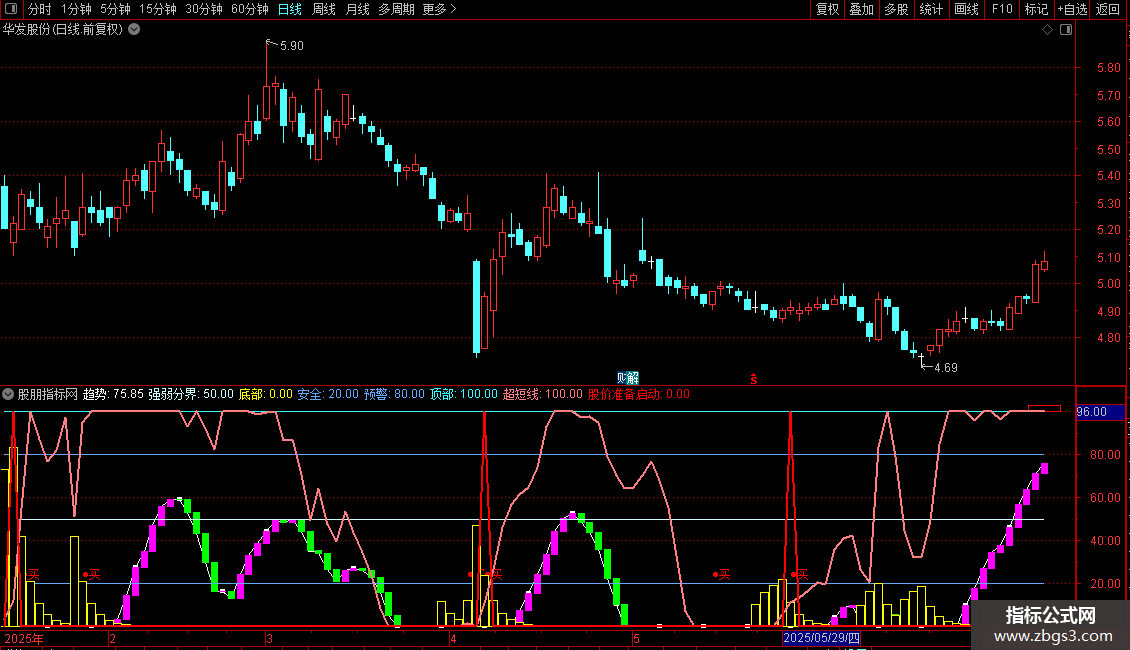Click the red S marker on chart
Viewport: 1130px width, 650px height.
click(x=754, y=378)
